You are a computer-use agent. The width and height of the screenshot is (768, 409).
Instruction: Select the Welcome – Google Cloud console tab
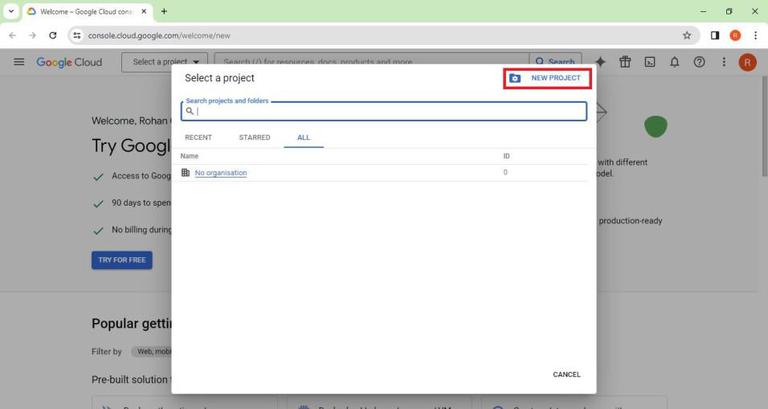pos(88,12)
